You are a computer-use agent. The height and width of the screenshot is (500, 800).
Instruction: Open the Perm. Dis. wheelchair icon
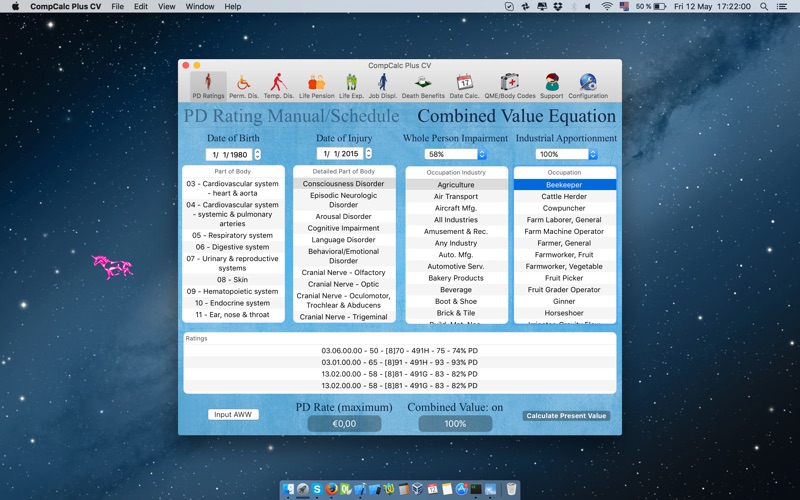click(243, 86)
